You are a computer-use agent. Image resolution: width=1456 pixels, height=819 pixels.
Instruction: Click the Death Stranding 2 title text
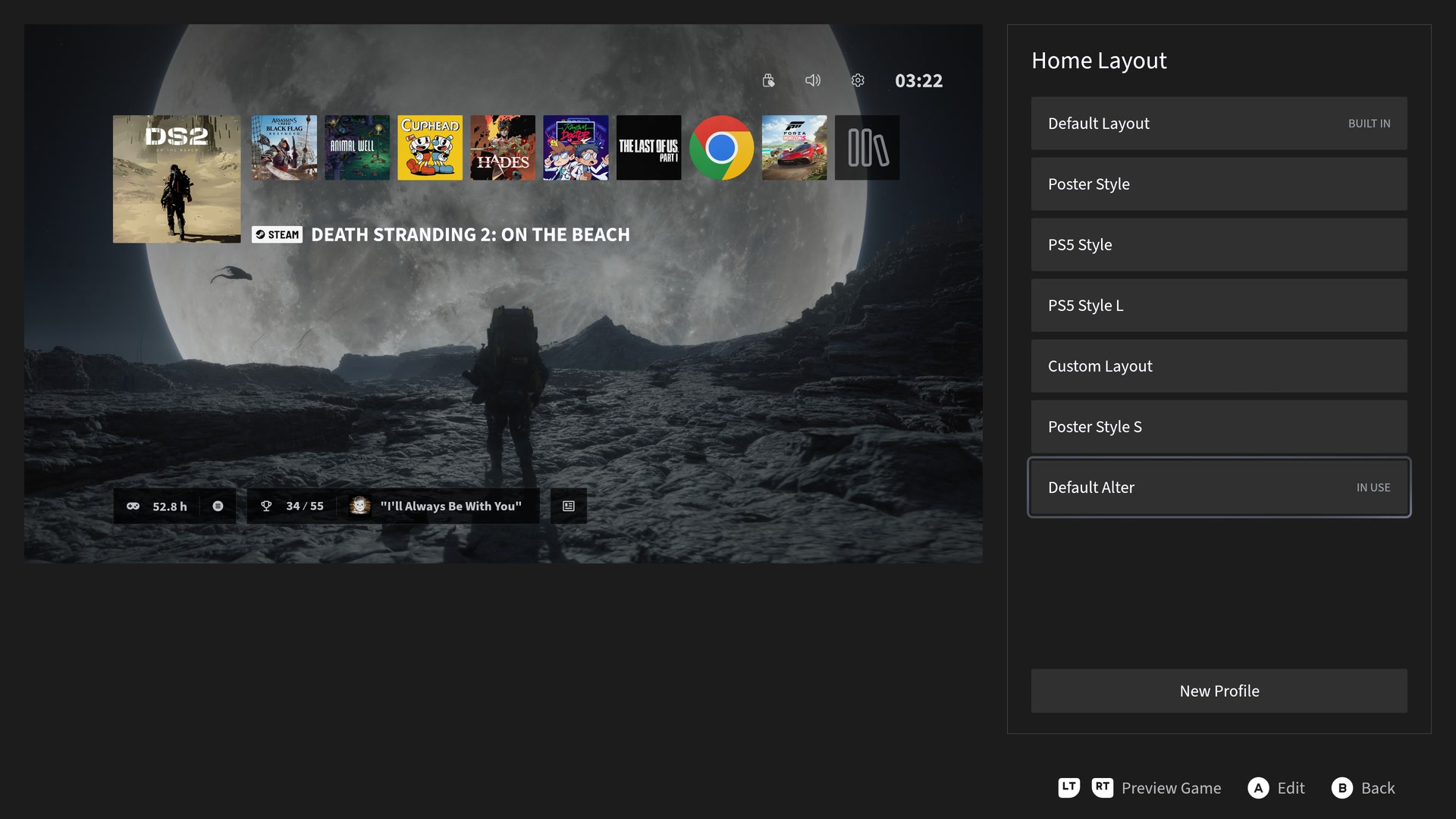coord(470,235)
